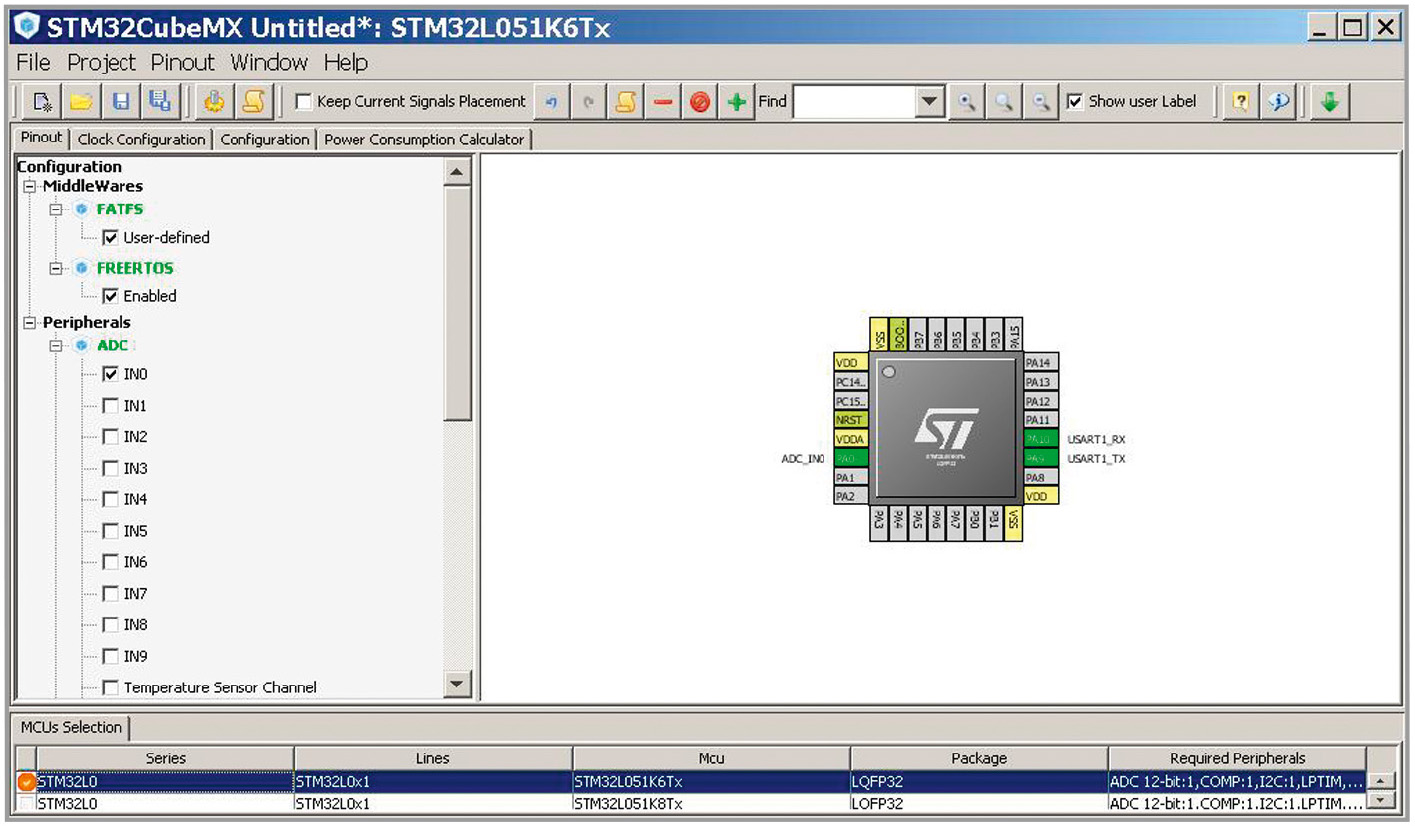Click the green download updates arrow

tap(1329, 101)
